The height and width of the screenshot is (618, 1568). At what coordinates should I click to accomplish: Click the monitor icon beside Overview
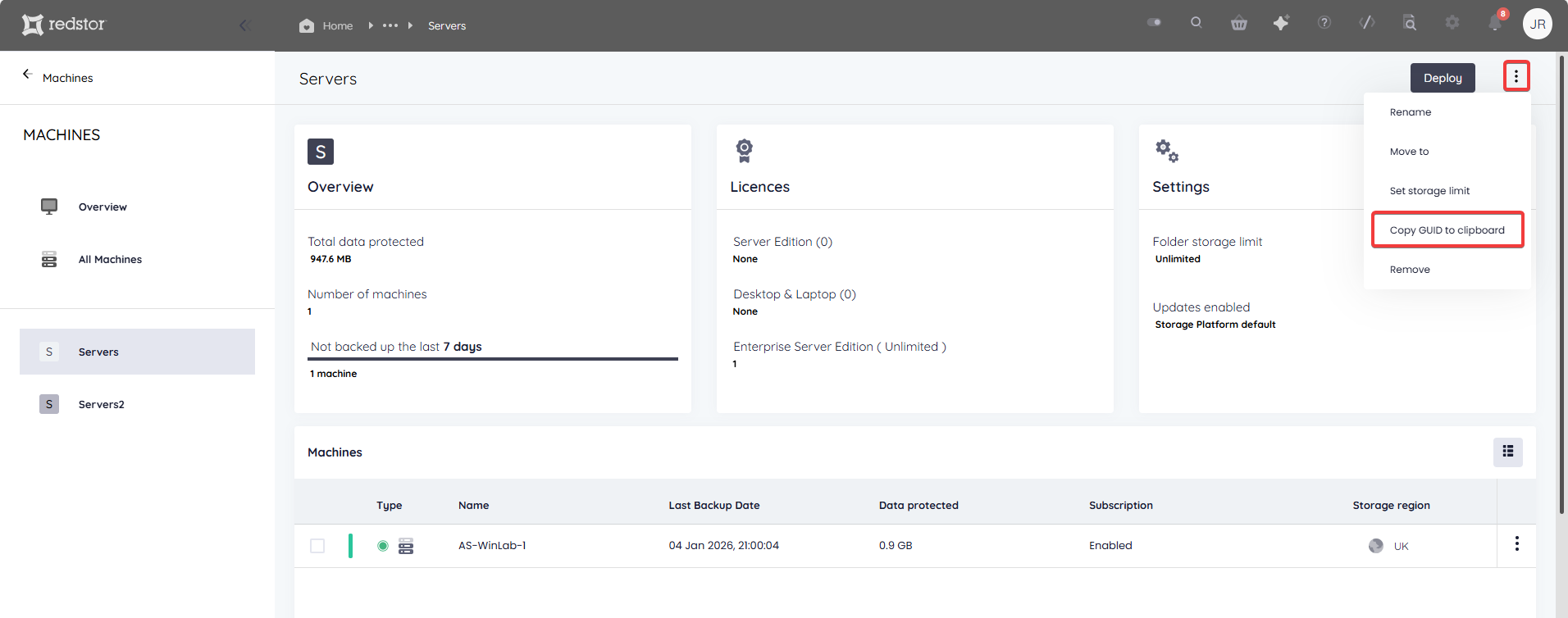[49, 207]
